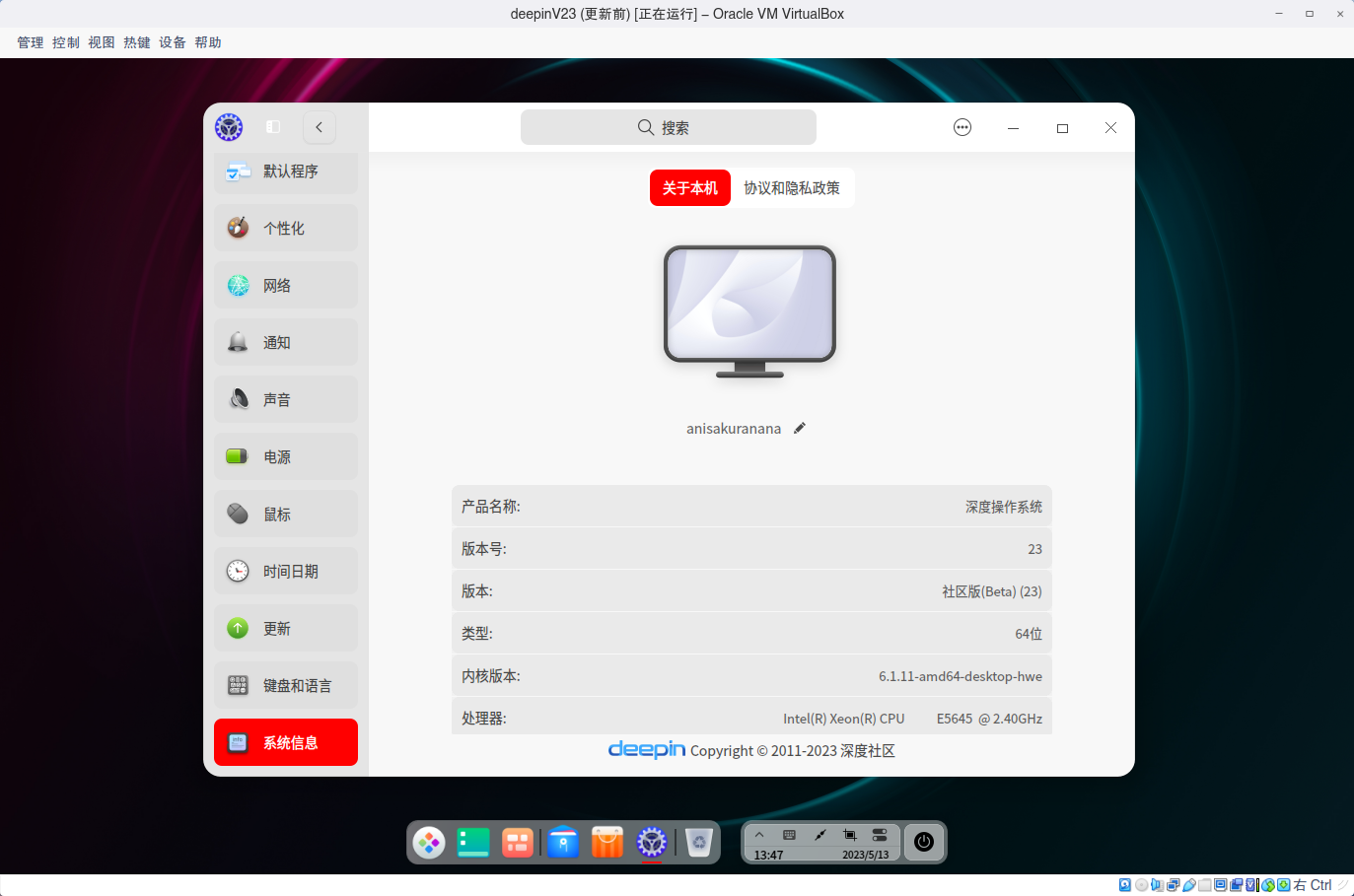Switch to the 协议和隐私政策 tab

point(792,187)
